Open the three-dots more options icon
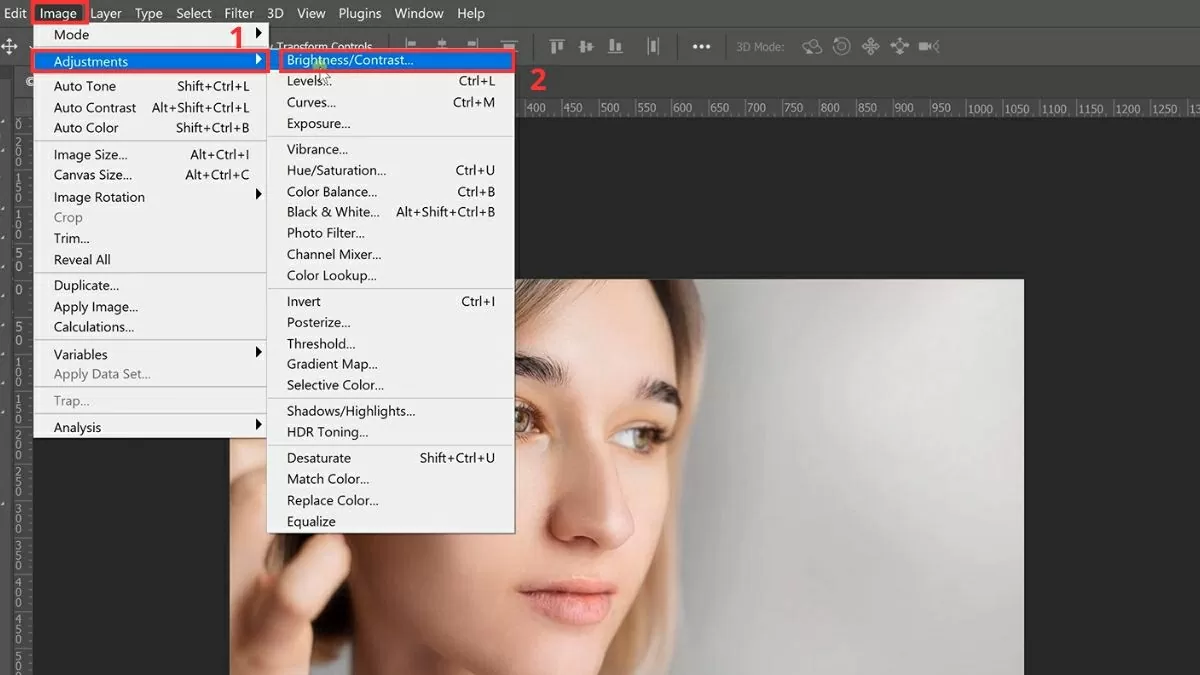 tap(701, 46)
